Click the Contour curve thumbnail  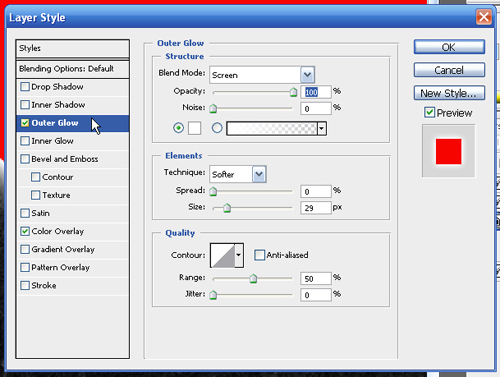pos(223,255)
